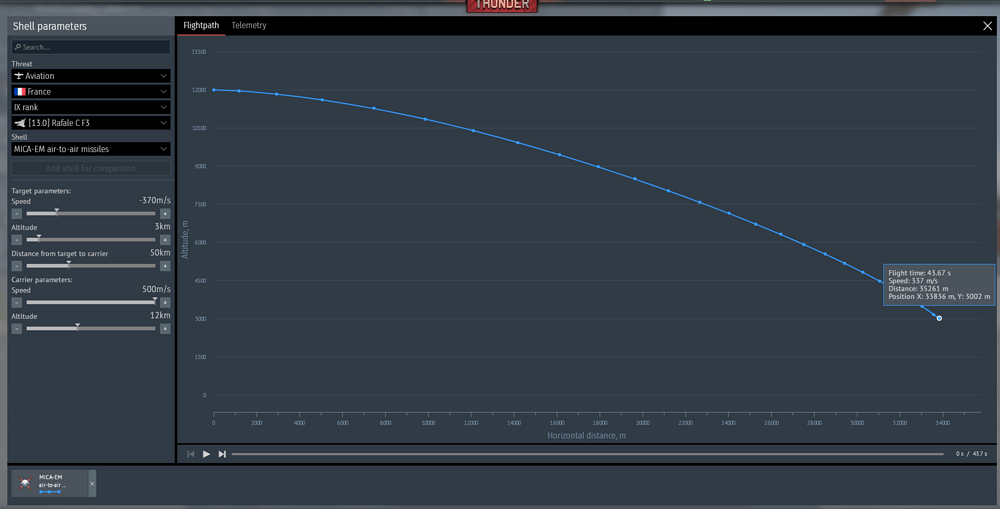The height and width of the screenshot is (509, 1000).
Task: Click the France flag icon
Action: pyautogui.click(x=20, y=92)
